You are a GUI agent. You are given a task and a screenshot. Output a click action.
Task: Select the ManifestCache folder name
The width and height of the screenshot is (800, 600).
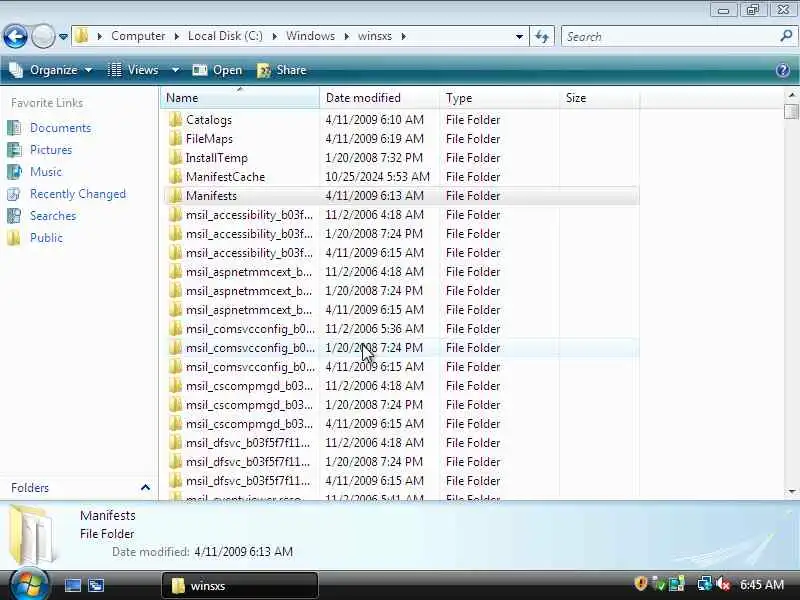[226, 177]
